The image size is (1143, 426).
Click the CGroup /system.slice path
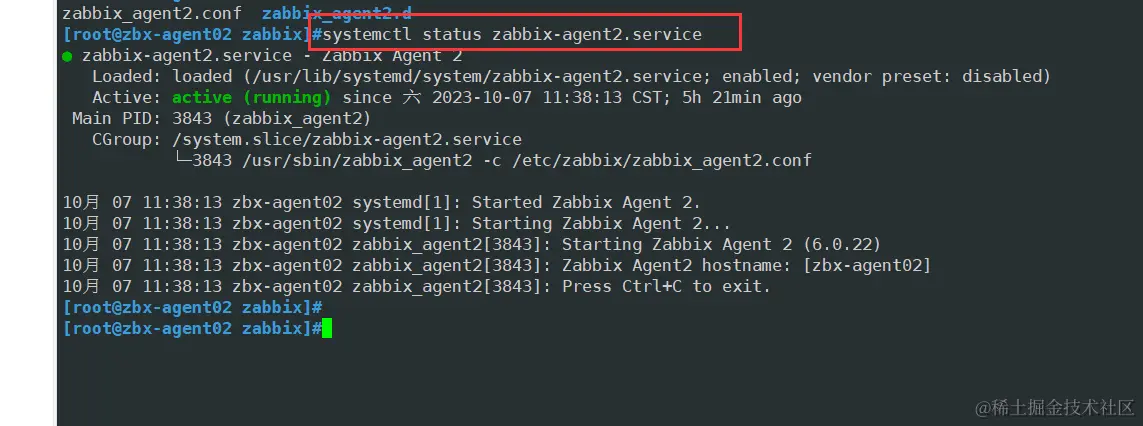click(x=347, y=140)
